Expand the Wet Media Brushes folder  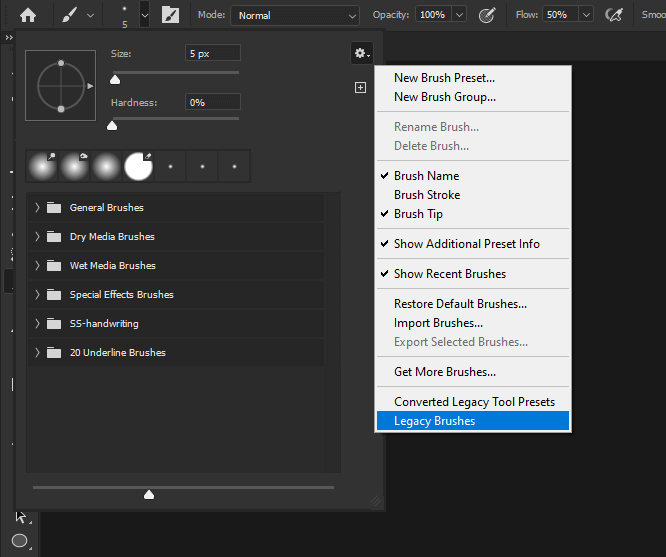[38, 266]
